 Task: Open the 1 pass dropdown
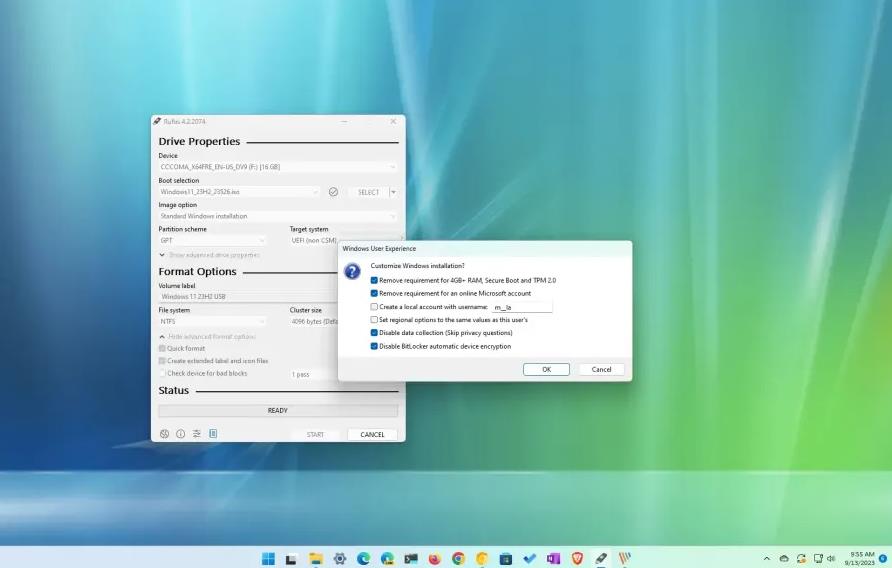click(x=314, y=374)
